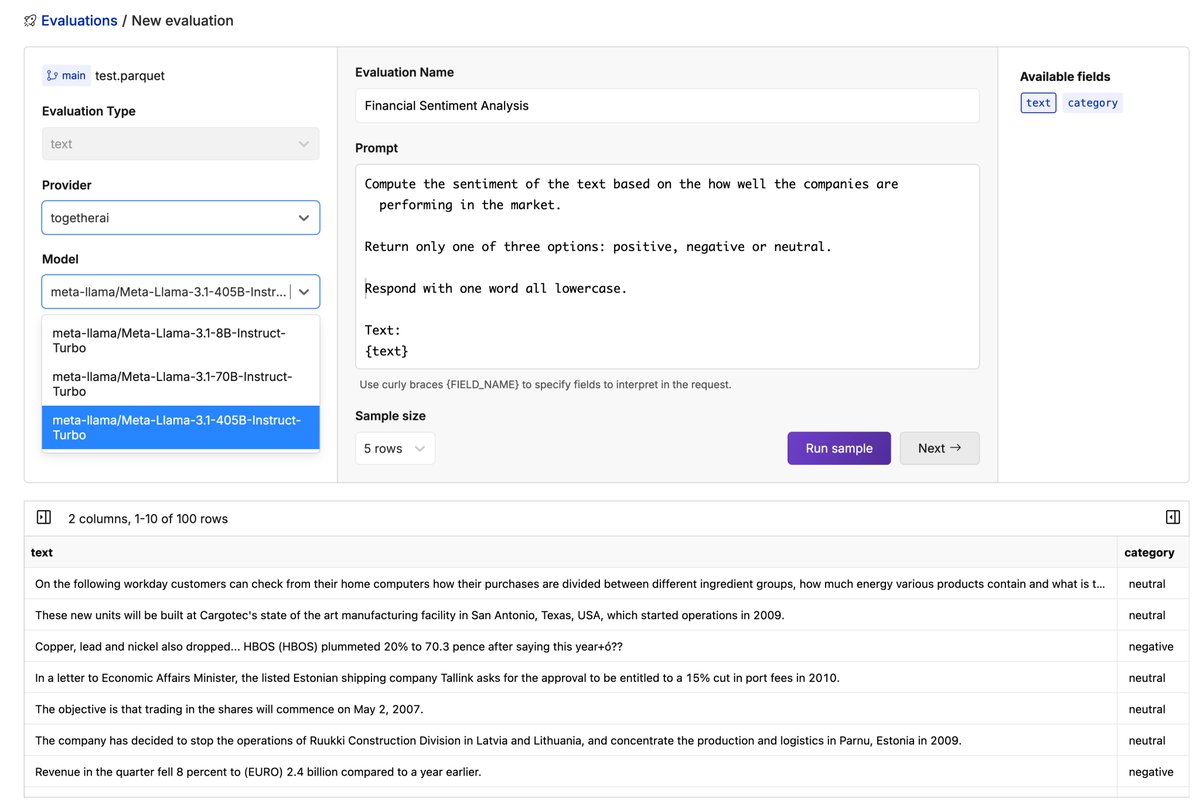Click the curly braces FIELD_NAME hint text
The width and height of the screenshot is (1200, 802).
[x=545, y=384]
